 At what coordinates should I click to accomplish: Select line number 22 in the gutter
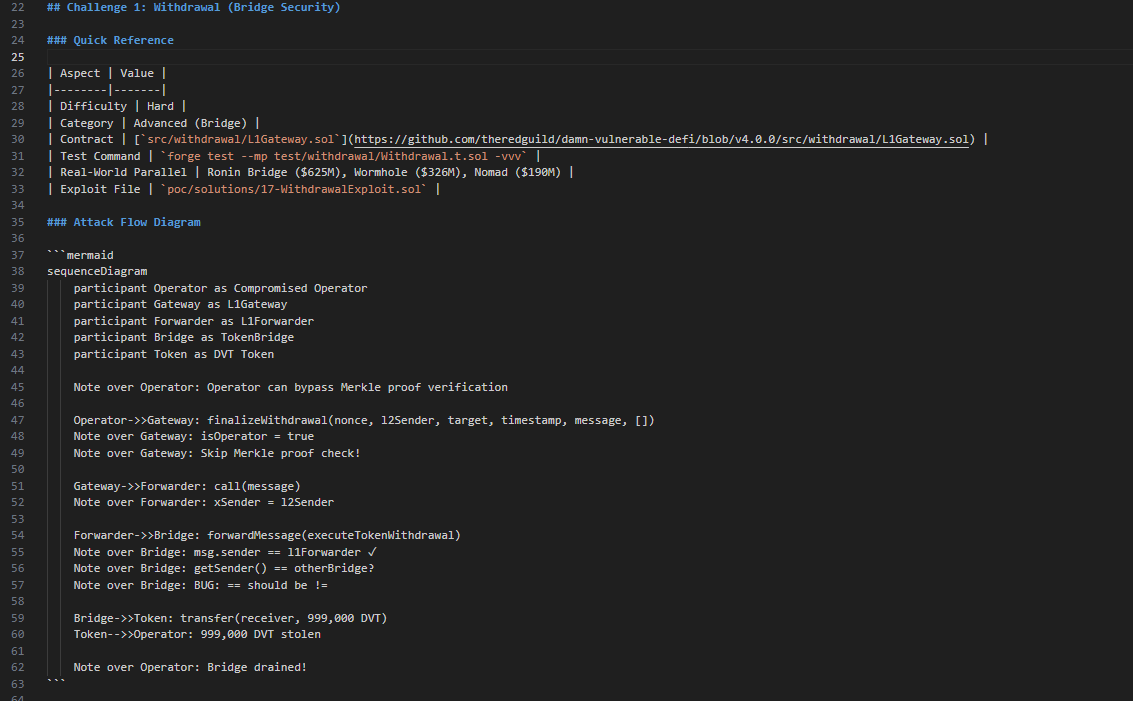17,7
